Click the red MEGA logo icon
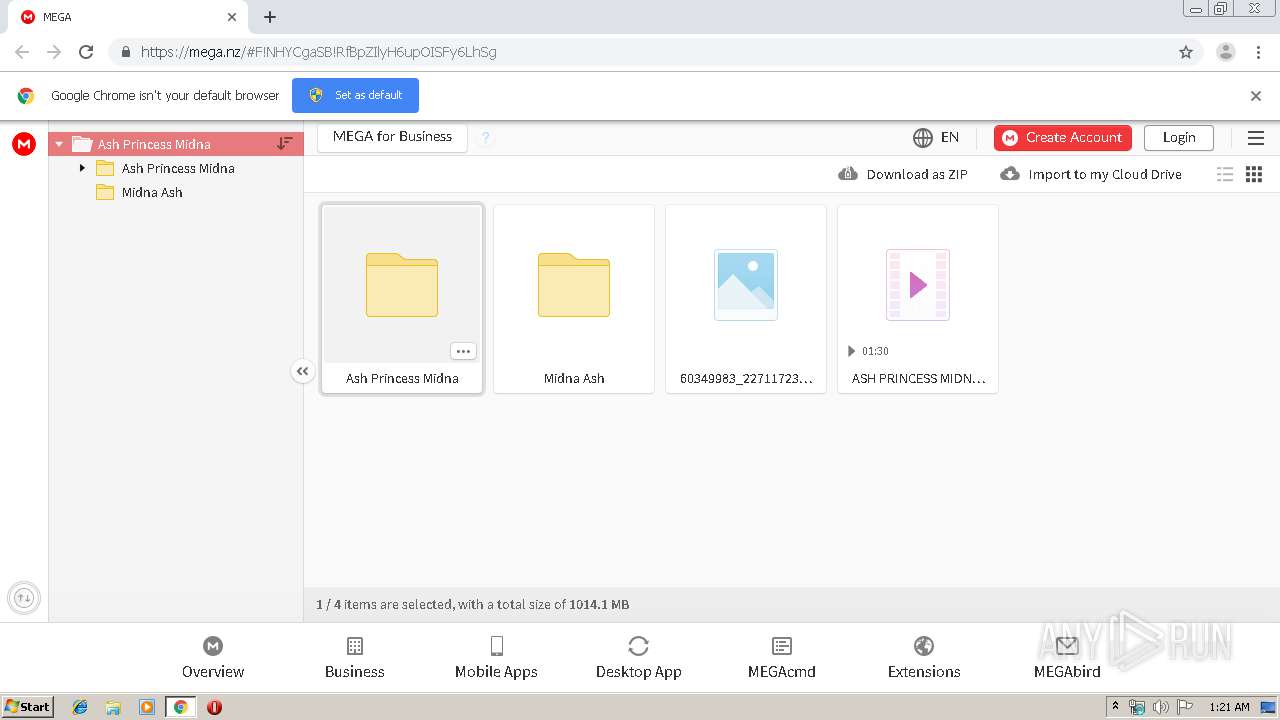 (24, 144)
